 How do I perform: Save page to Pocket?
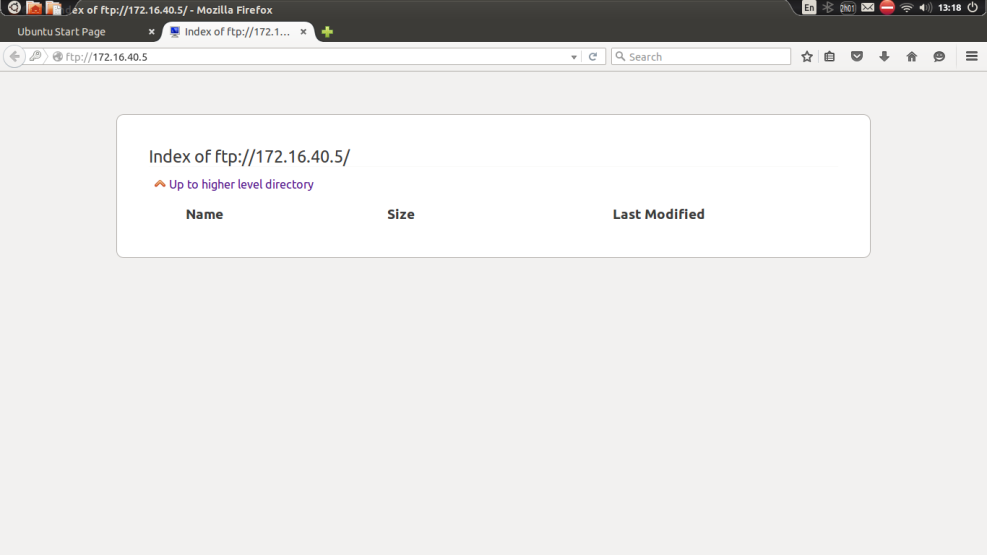coord(857,57)
